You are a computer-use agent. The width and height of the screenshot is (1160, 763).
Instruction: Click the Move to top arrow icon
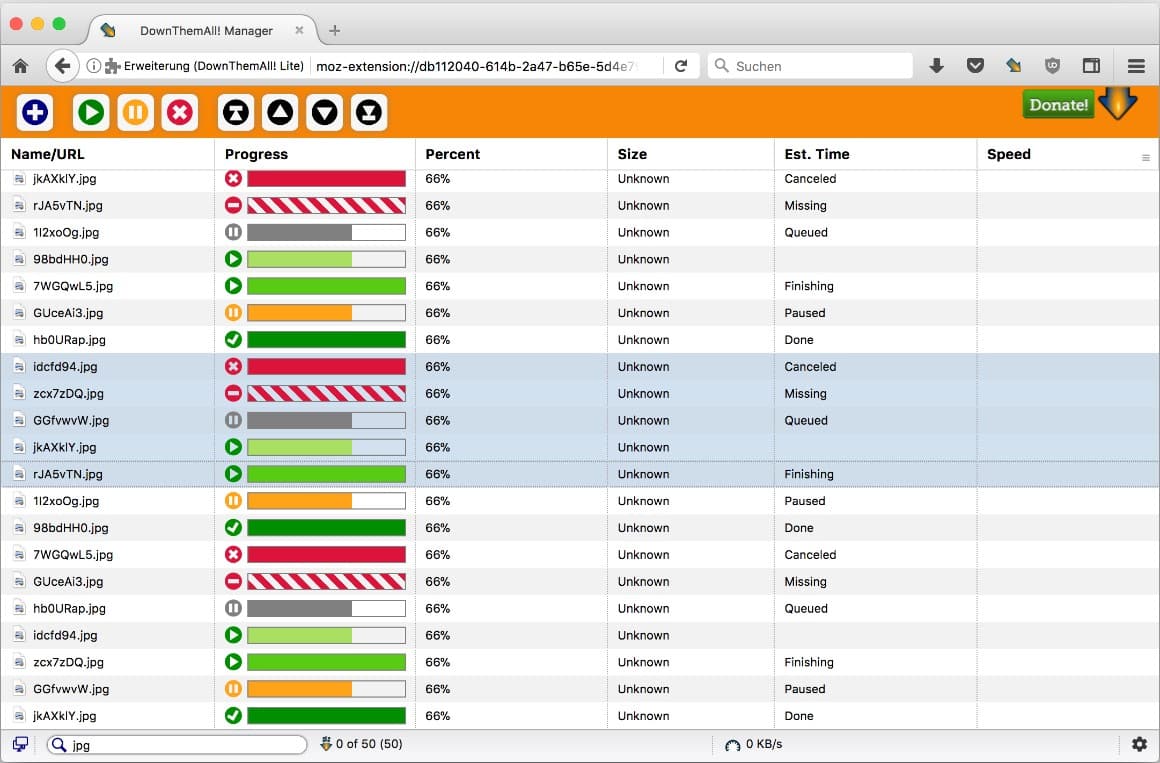pos(236,112)
